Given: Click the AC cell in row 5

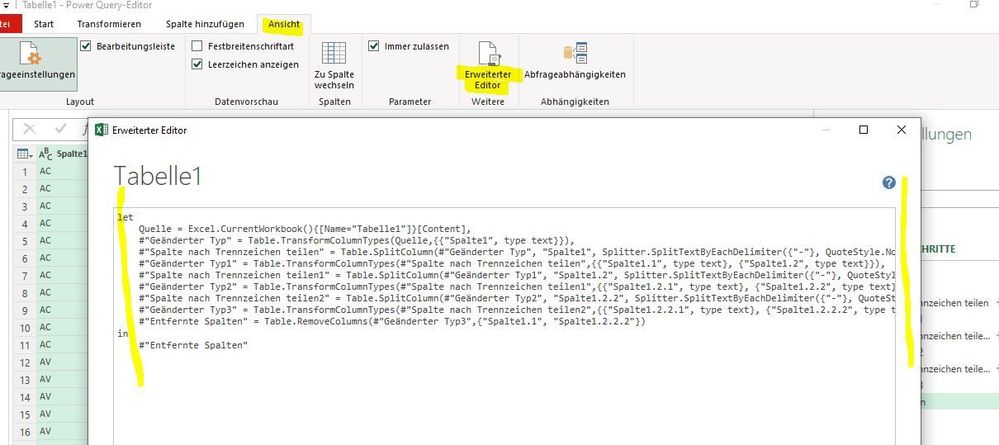Looking at the screenshot, I should (x=62, y=241).
